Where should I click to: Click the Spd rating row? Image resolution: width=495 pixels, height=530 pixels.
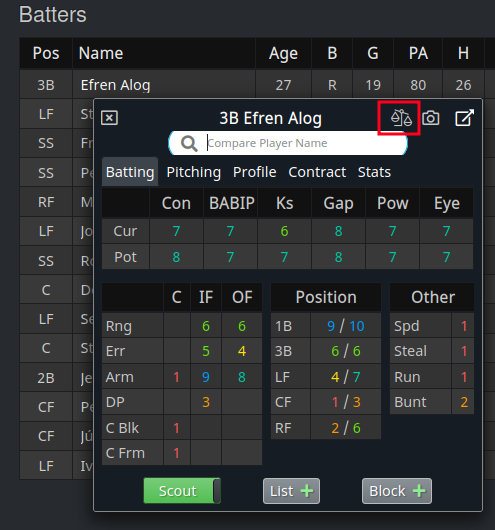(432, 326)
